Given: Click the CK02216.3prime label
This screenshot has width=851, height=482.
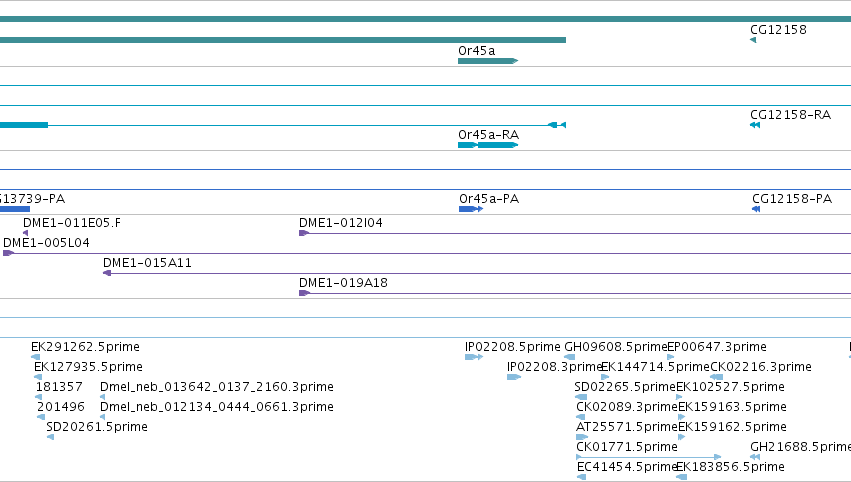Looking at the screenshot, I should (x=761, y=366).
